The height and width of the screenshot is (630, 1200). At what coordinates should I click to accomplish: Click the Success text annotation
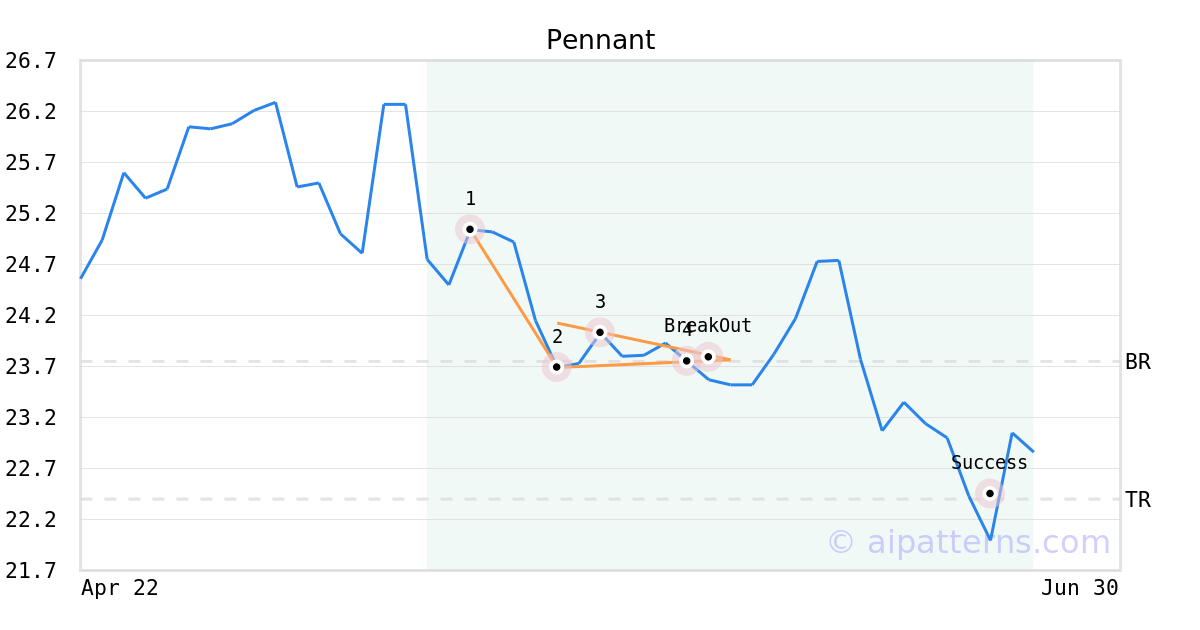[989, 463]
